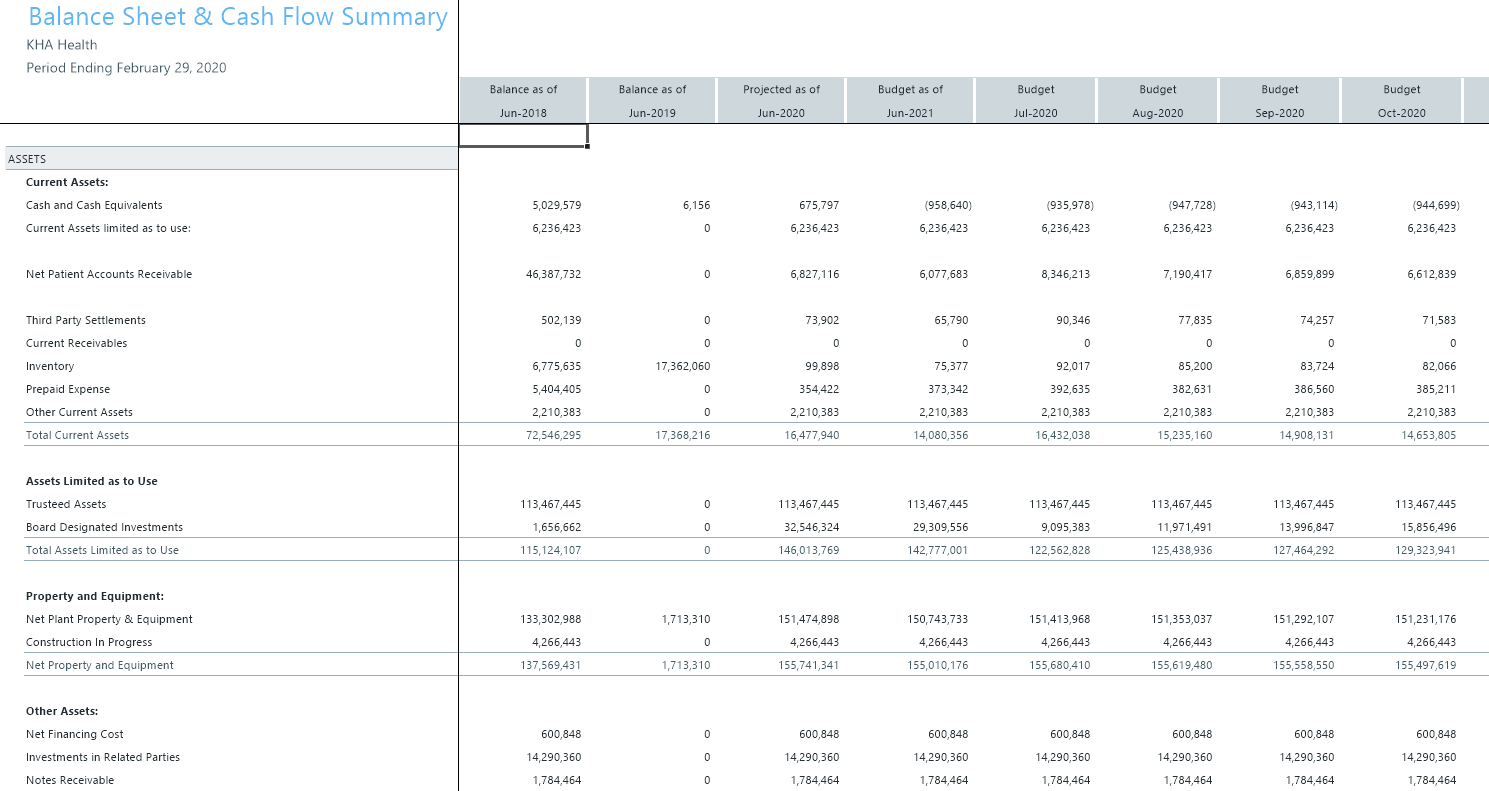
Task: Click the Balance Sheet & Cash Flow Summary title
Action: tap(237, 17)
